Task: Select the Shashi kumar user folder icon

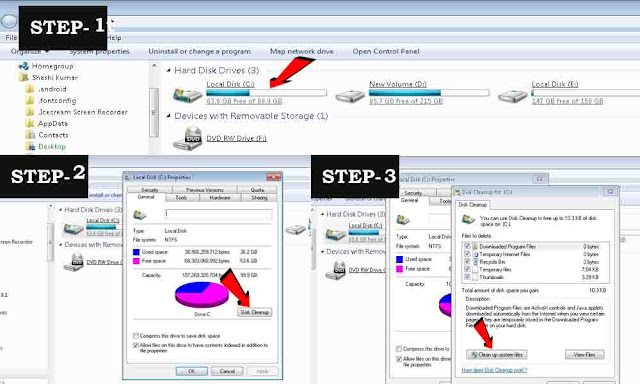Action: coord(24,77)
